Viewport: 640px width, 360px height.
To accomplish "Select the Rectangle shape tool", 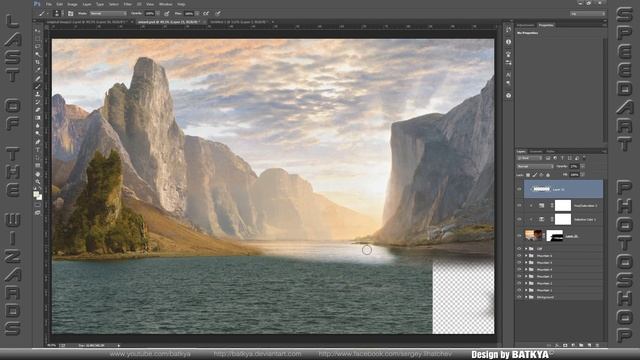I will pos(38,165).
